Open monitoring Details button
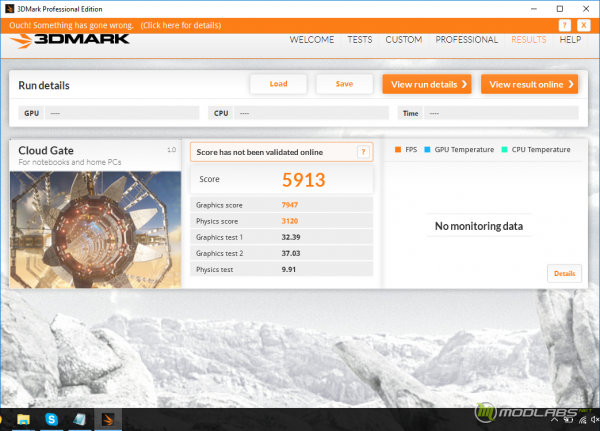Screen dimensions: 600x431 564,273
